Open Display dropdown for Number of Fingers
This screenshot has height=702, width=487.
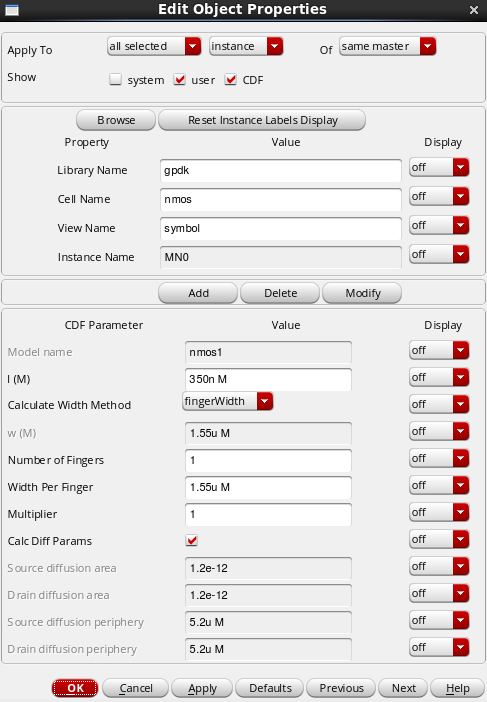[x=439, y=458]
